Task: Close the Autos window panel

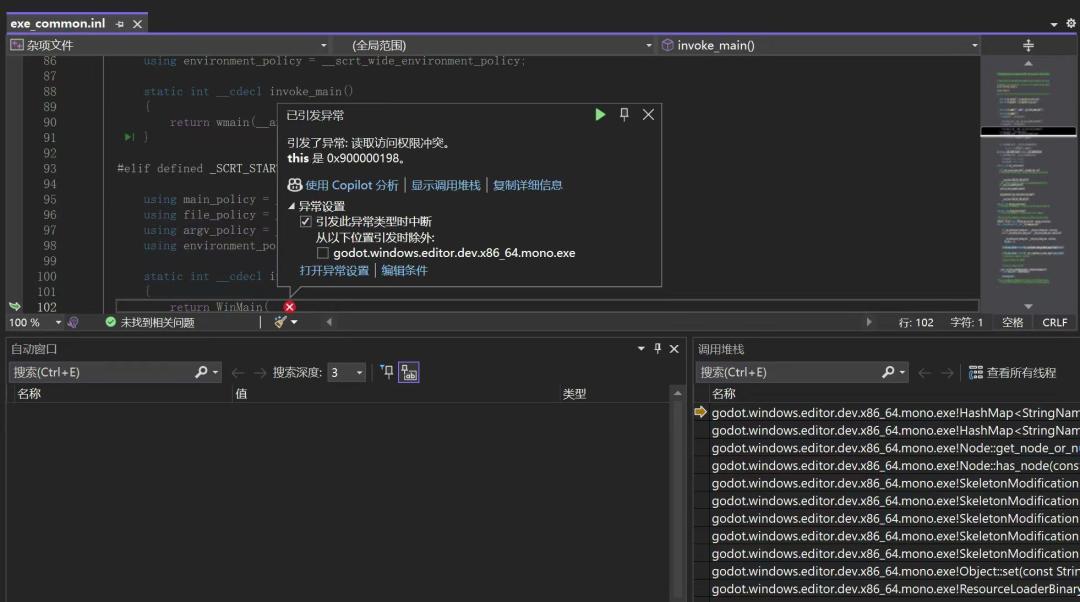Action: 674,349
